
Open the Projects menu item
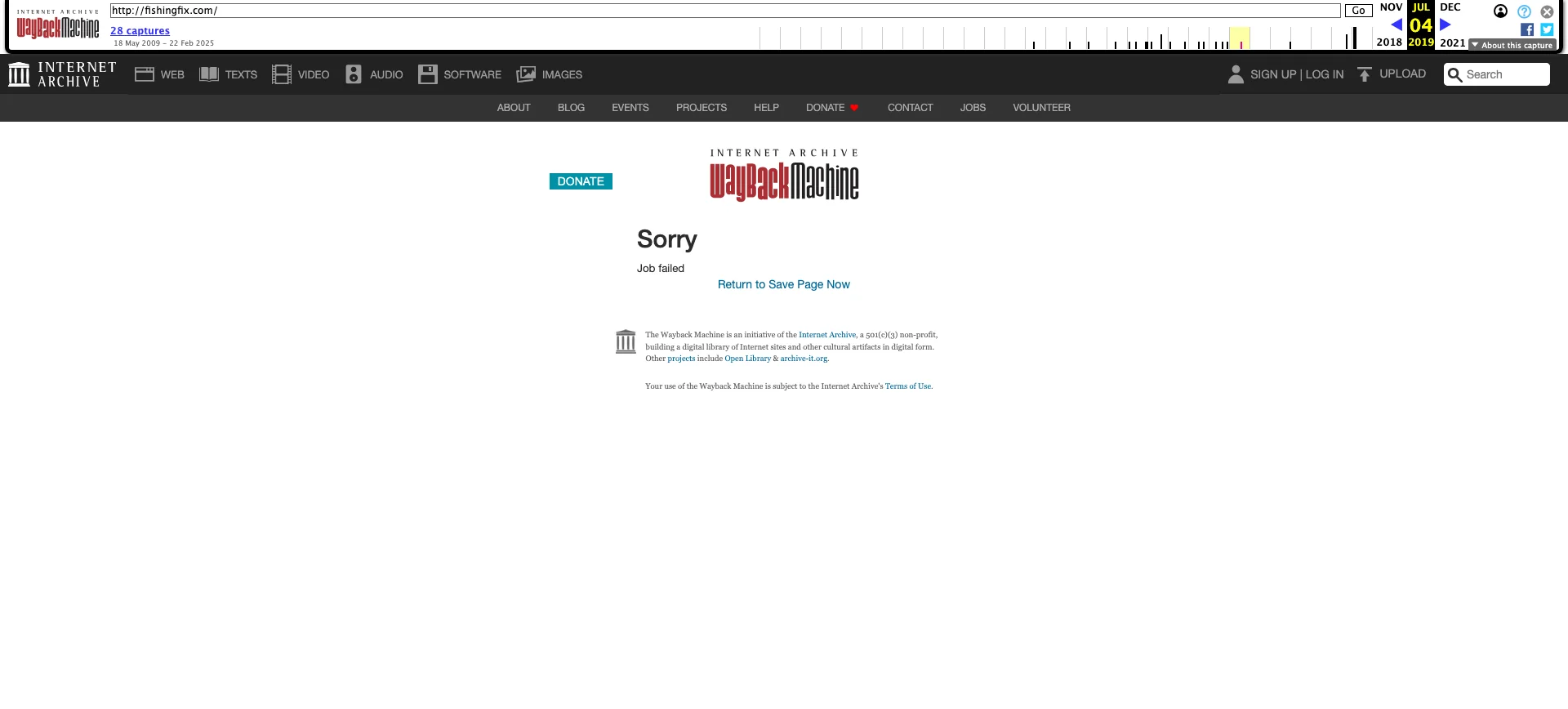pyautogui.click(x=701, y=108)
